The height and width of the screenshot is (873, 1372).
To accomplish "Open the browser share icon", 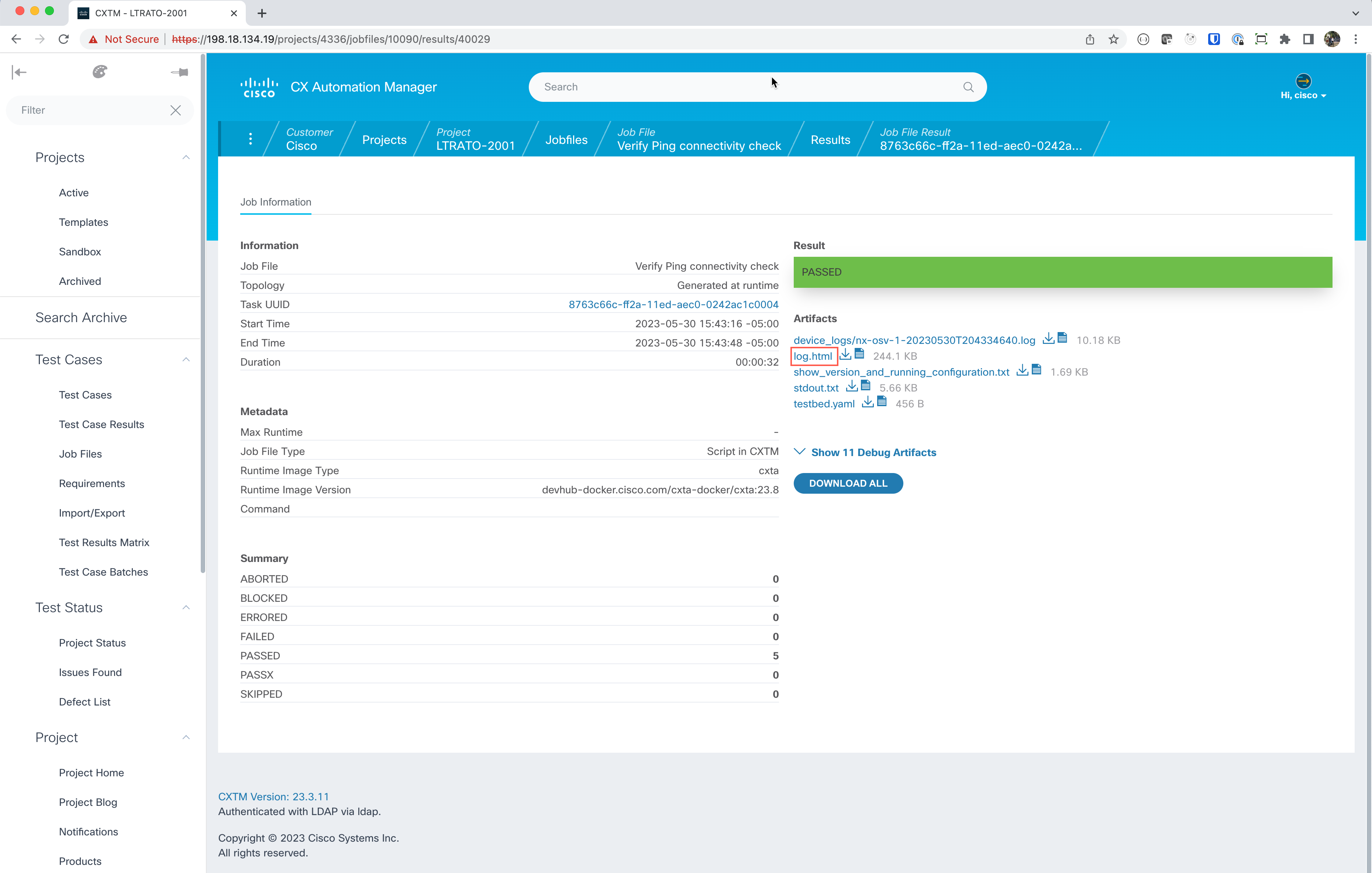I will pyautogui.click(x=1089, y=39).
